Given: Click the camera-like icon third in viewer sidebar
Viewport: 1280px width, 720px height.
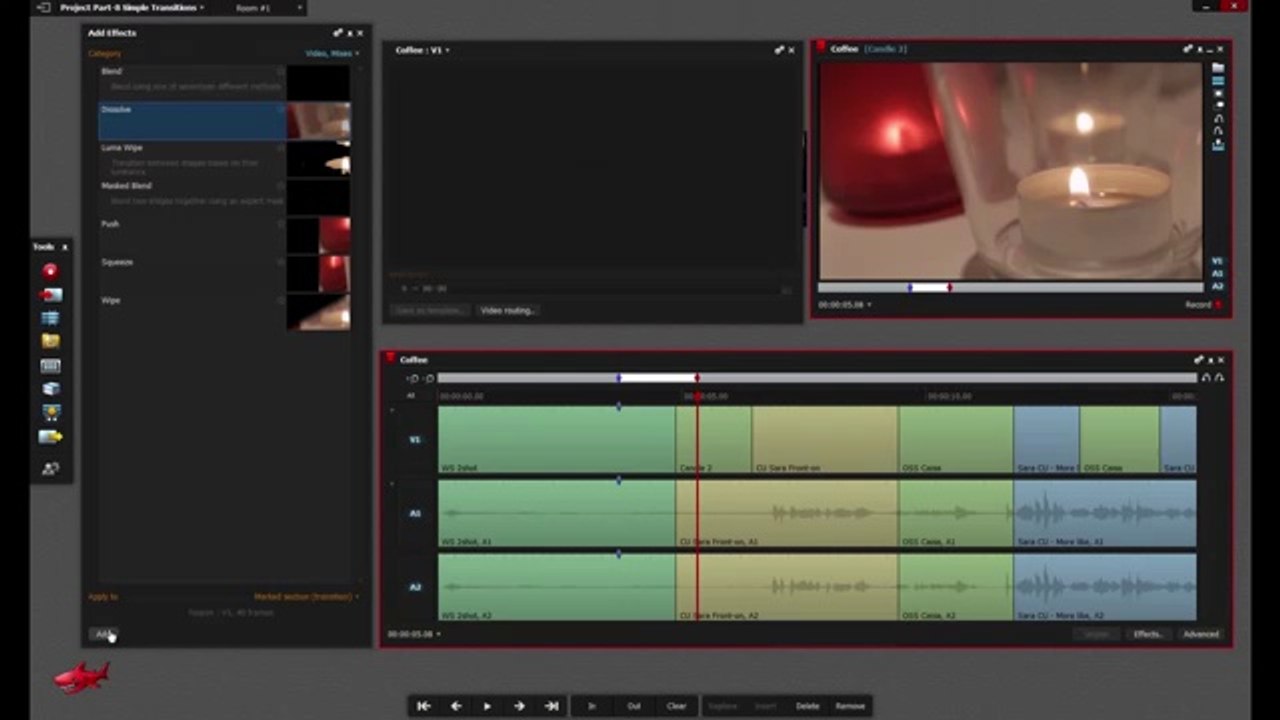Looking at the screenshot, I should 1217,93.
